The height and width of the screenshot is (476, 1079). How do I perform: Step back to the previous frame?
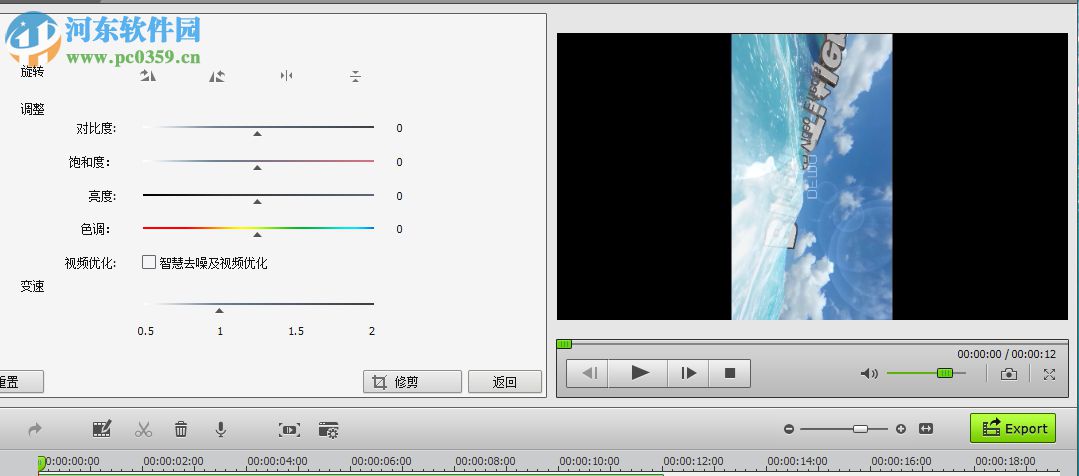coord(588,373)
